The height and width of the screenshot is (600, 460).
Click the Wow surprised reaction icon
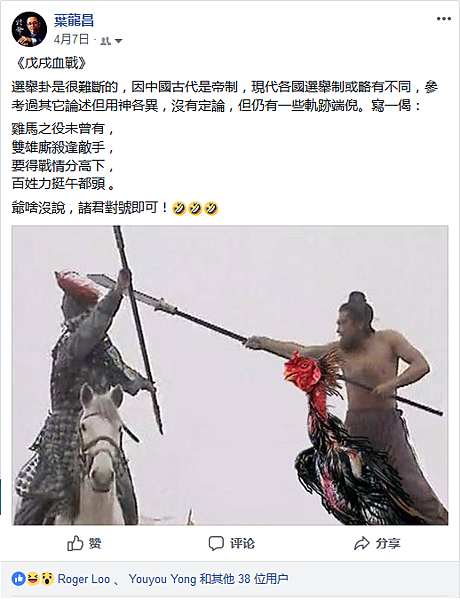[x=47, y=579]
